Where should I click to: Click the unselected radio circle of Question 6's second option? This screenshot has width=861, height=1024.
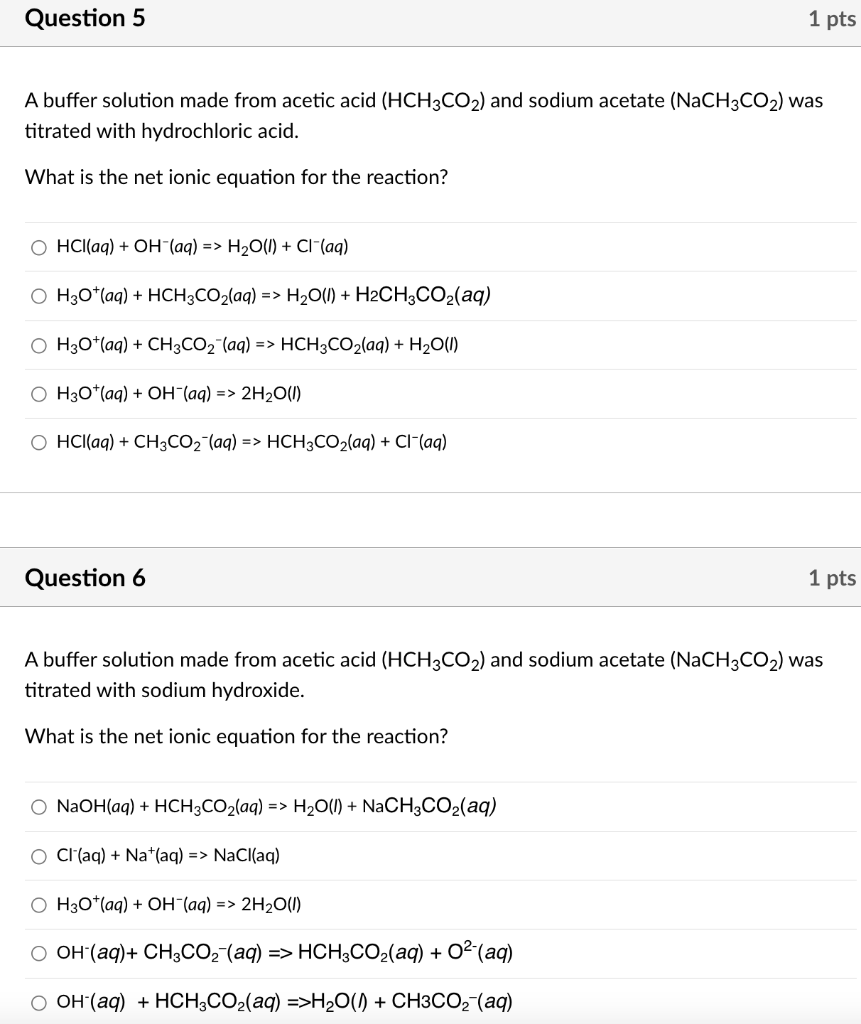39,855
